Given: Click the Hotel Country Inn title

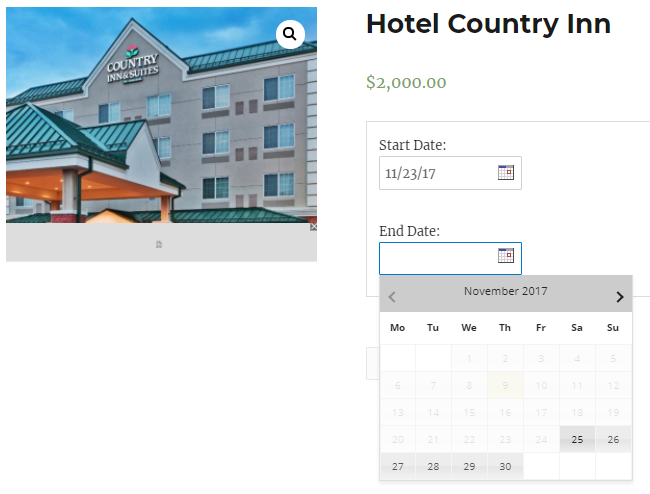Looking at the screenshot, I should tap(488, 24).
